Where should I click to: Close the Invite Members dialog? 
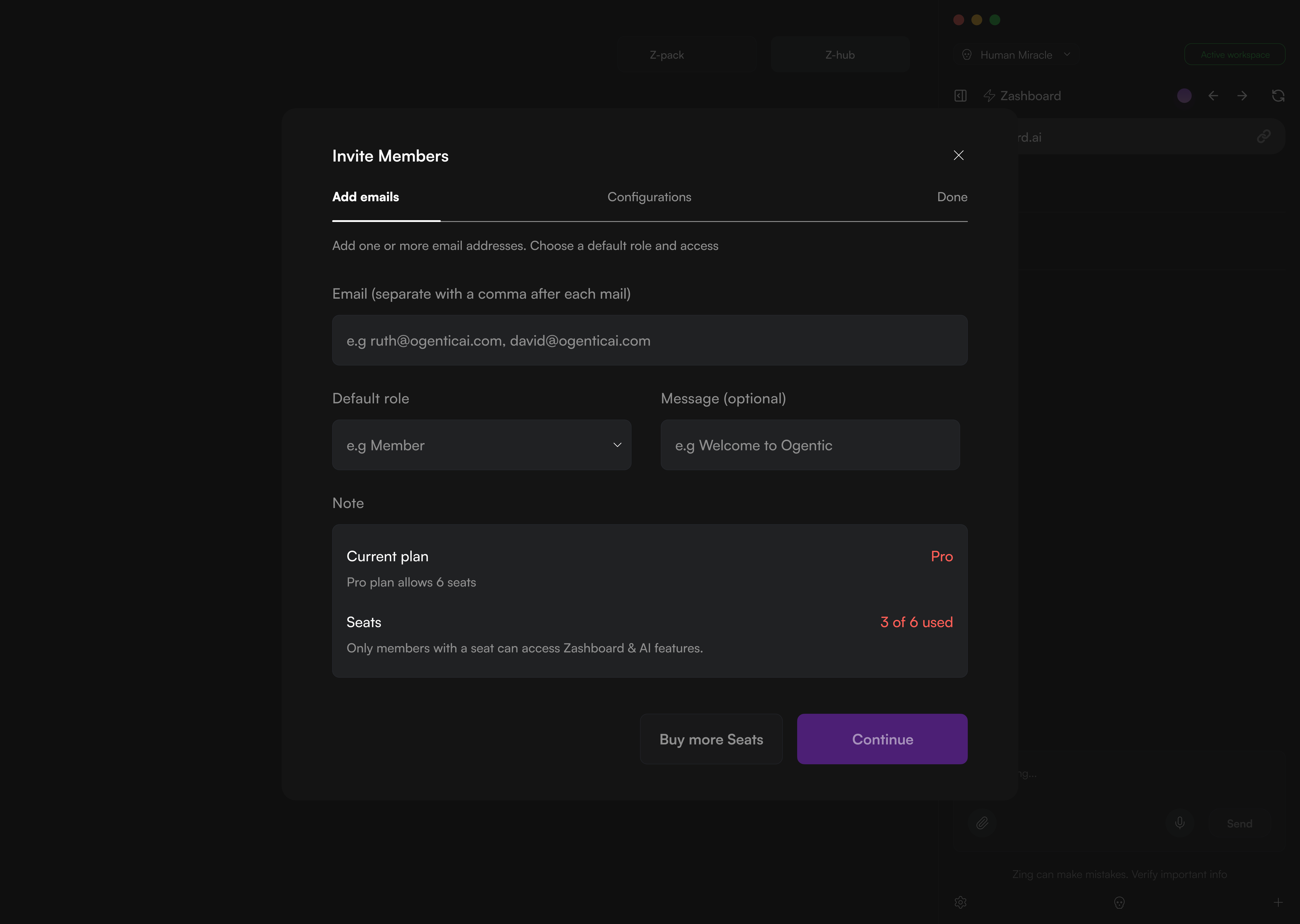[959, 155]
